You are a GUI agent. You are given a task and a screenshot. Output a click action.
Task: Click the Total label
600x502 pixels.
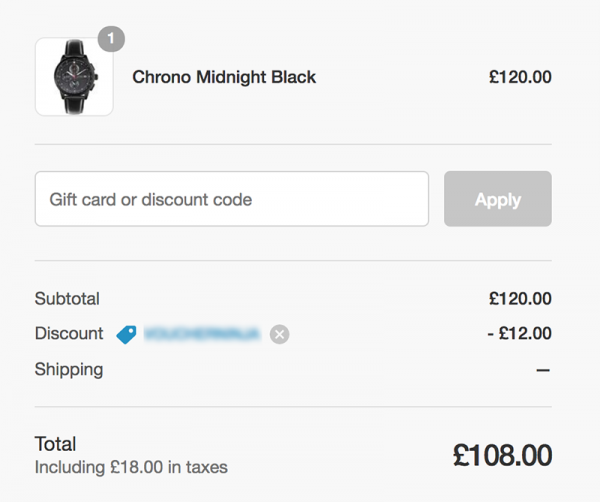tap(55, 444)
